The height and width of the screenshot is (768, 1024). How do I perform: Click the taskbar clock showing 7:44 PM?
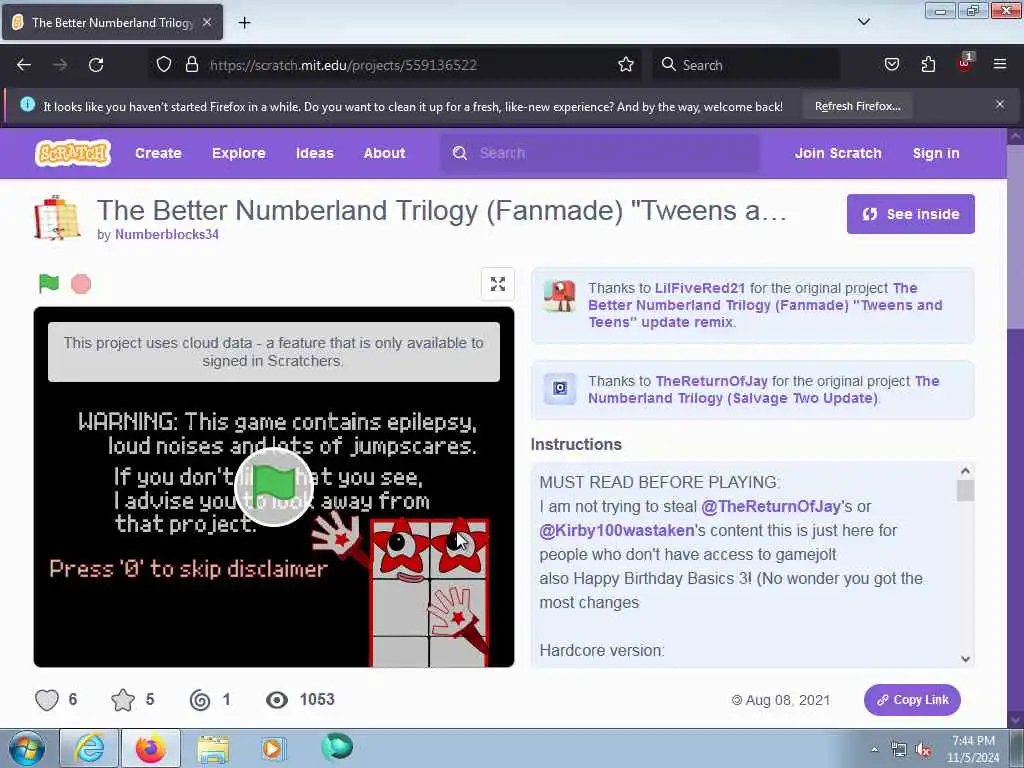(x=973, y=749)
